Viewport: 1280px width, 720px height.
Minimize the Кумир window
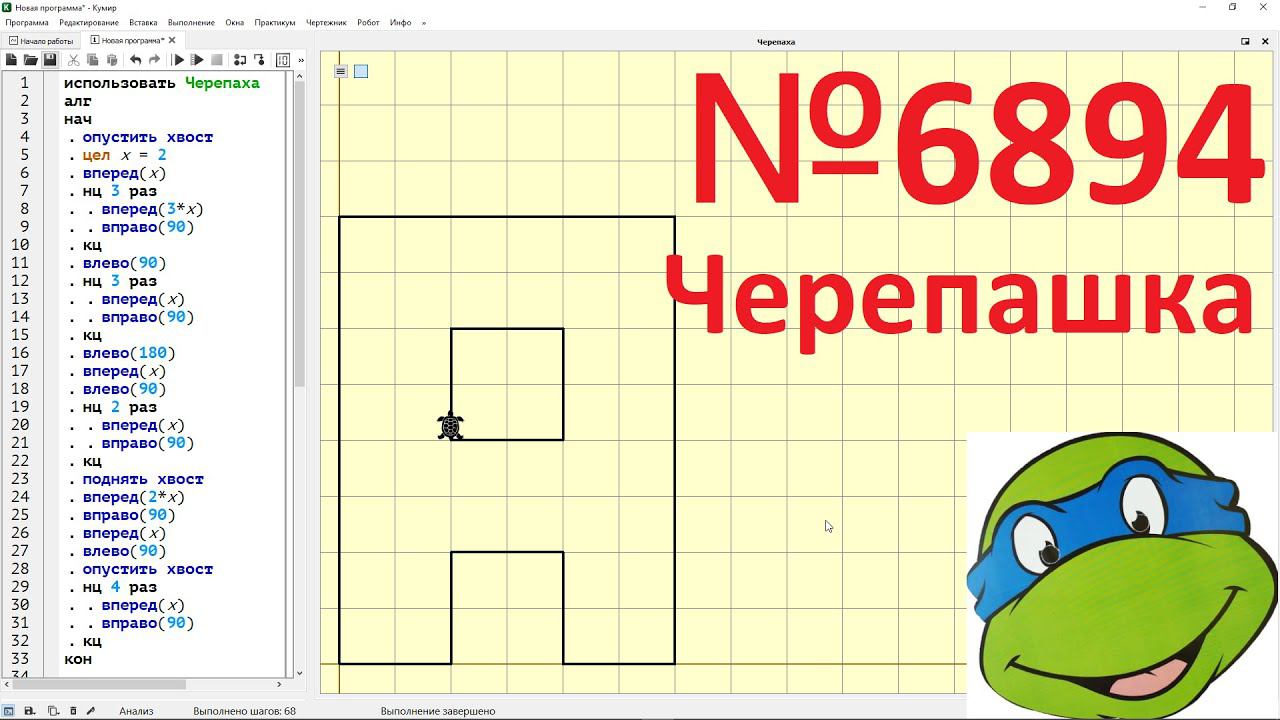coord(1204,7)
